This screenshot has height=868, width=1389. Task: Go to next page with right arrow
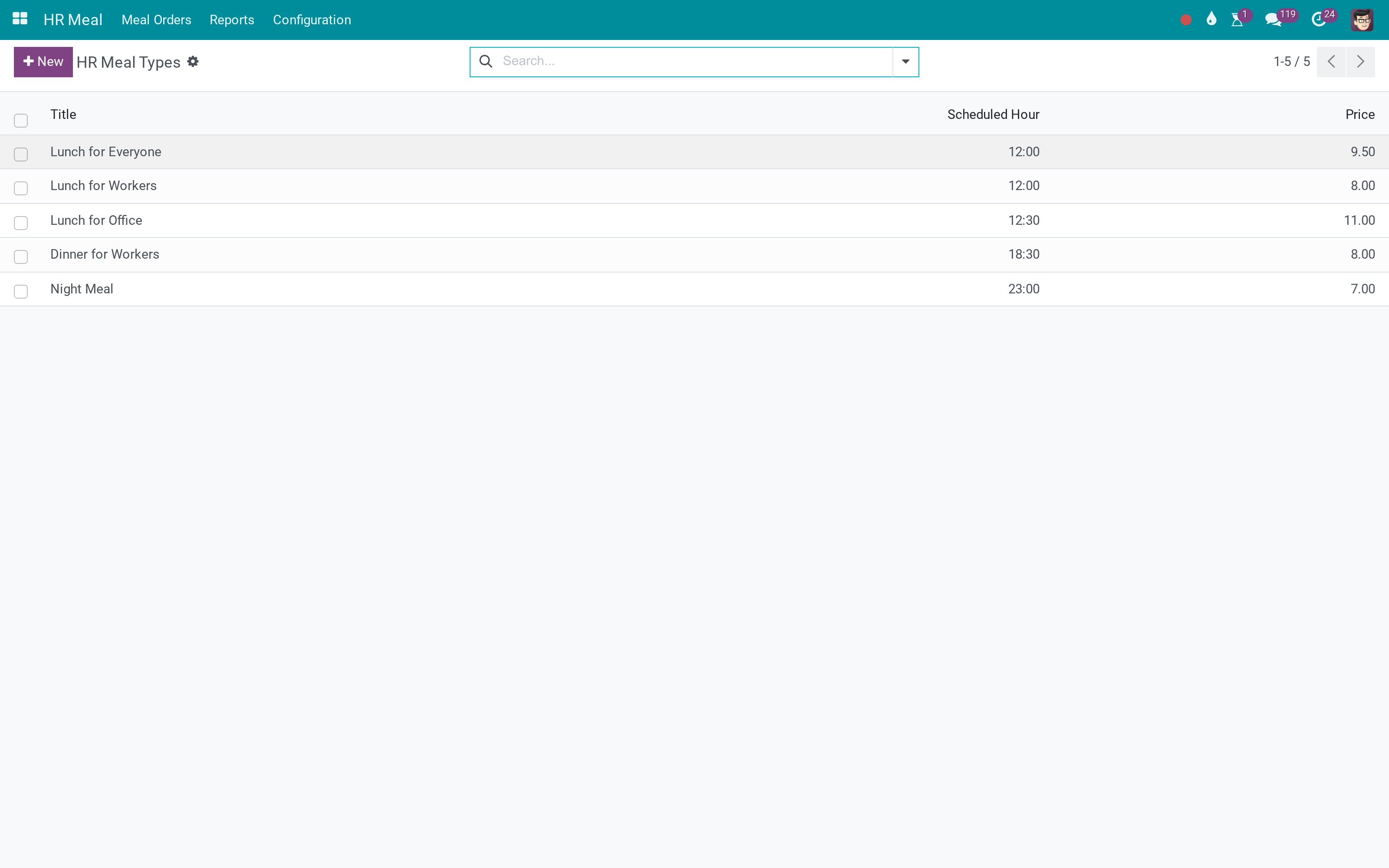click(x=1360, y=62)
